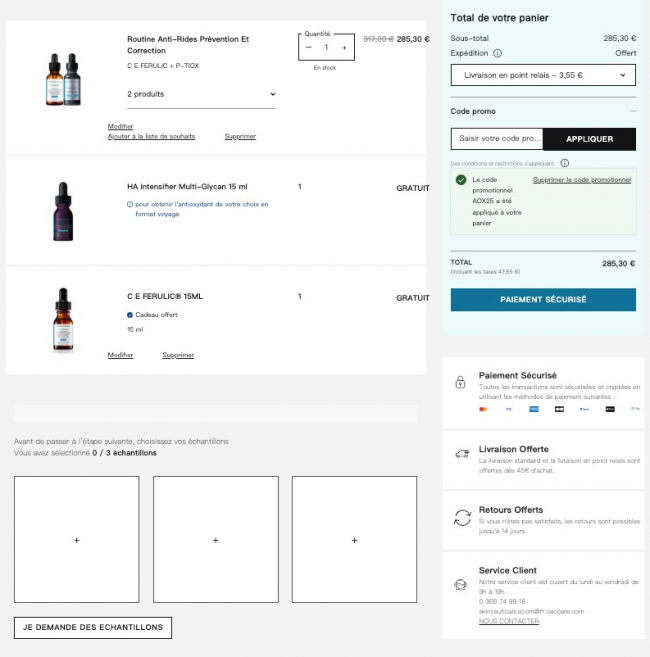The width and height of the screenshot is (650, 657).
Task: Click info icon beside promo code conditions
Action: (x=564, y=163)
